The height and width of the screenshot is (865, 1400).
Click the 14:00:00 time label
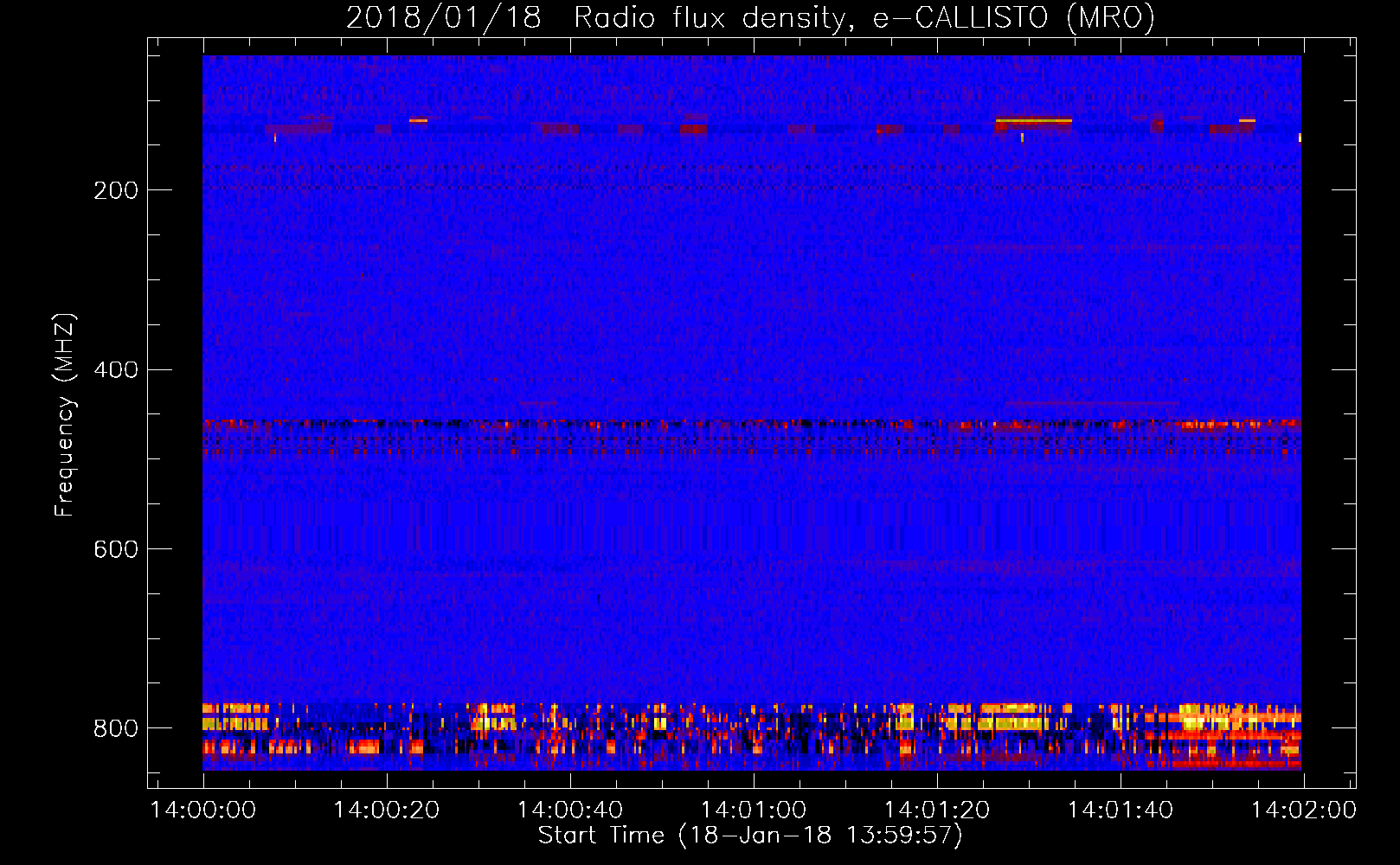tap(203, 810)
